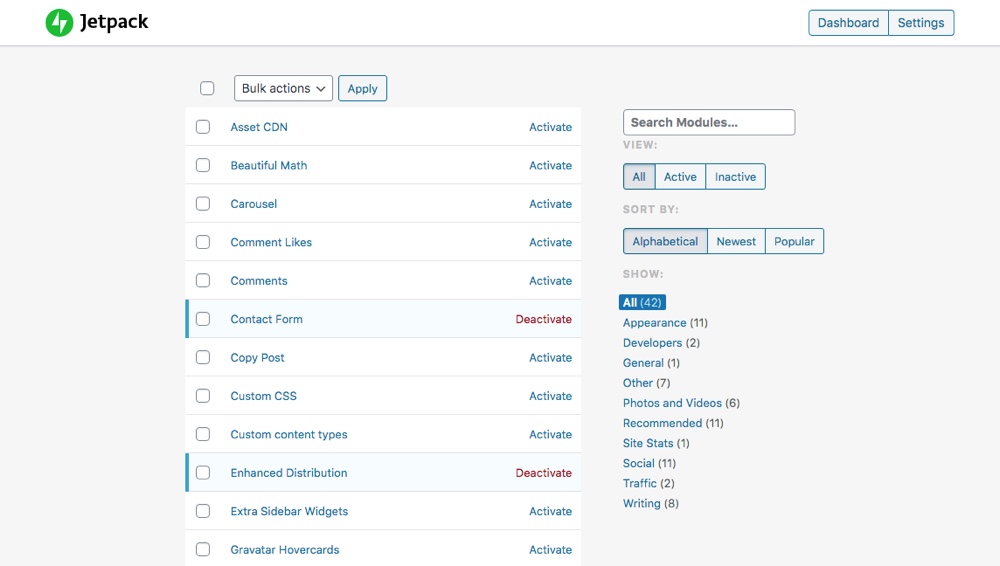
Task: Filter by Developers (2) category
Action: click(x=661, y=343)
